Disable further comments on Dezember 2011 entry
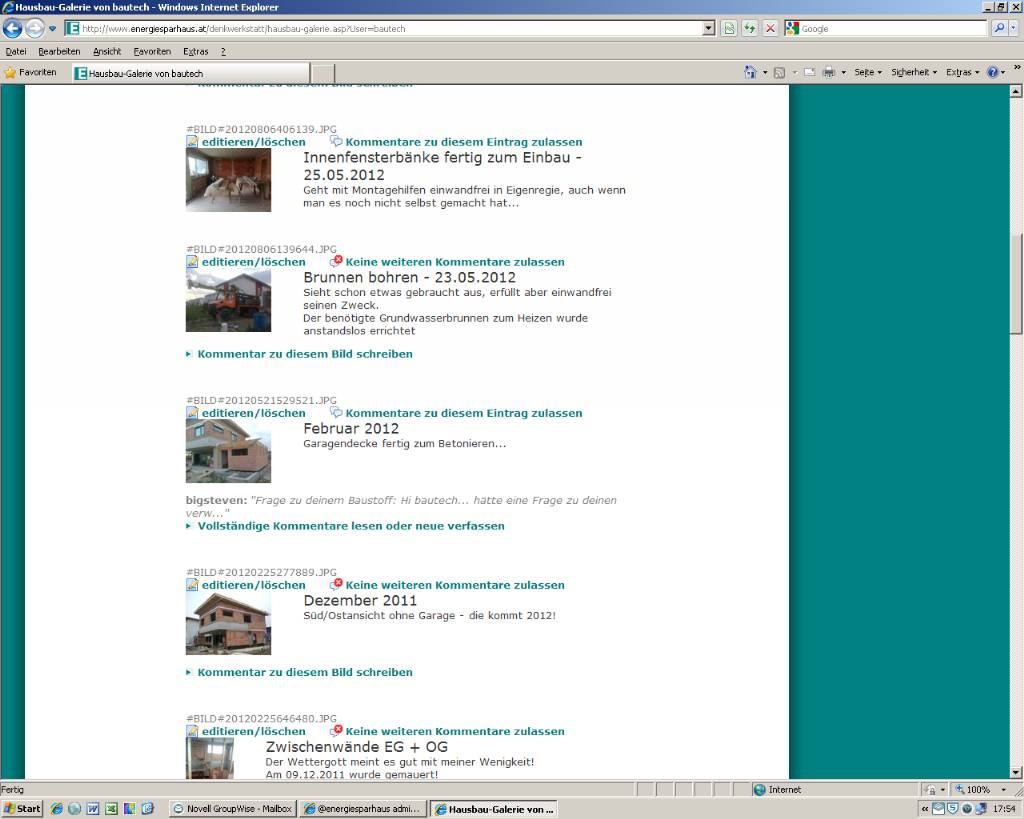 coord(454,585)
